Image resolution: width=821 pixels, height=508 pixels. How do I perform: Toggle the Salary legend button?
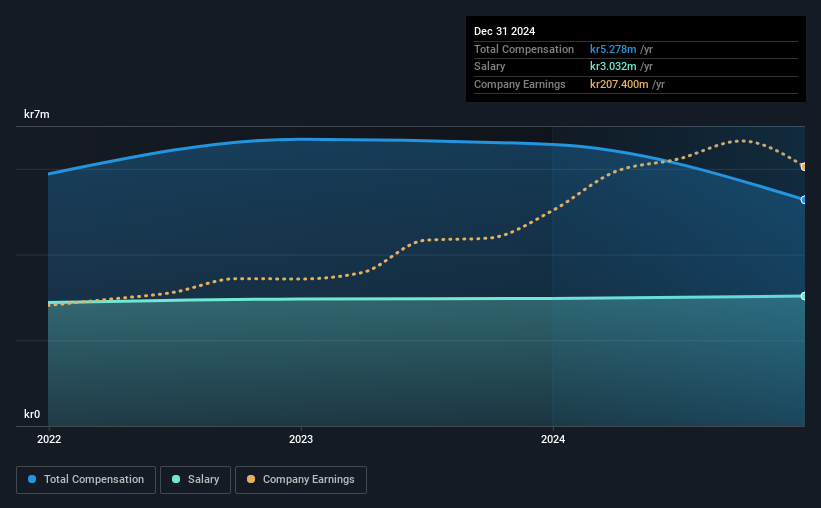pyautogui.click(x=195, y=480)
